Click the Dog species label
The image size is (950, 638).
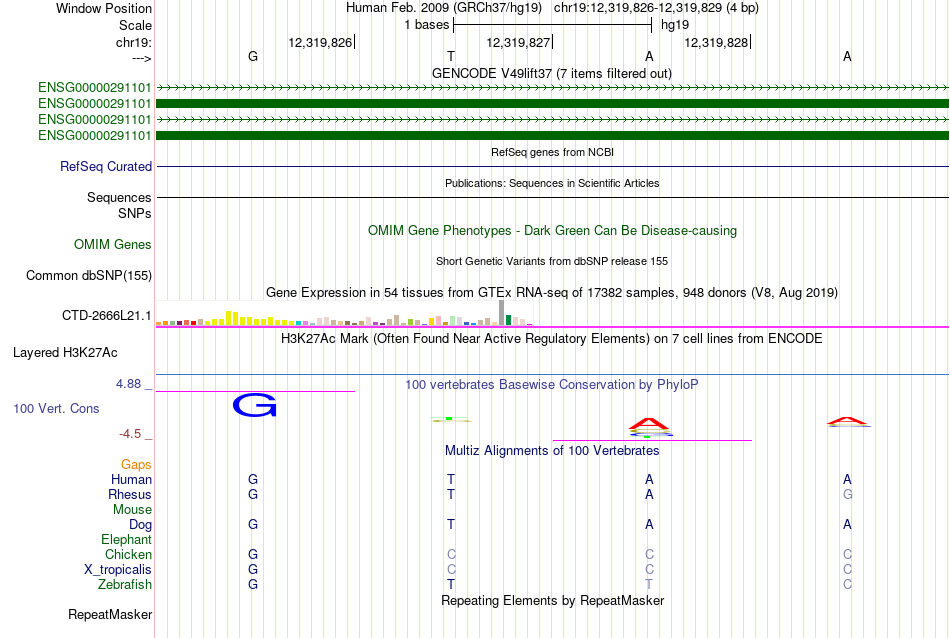pyautogui.click(x=141, y=525)
